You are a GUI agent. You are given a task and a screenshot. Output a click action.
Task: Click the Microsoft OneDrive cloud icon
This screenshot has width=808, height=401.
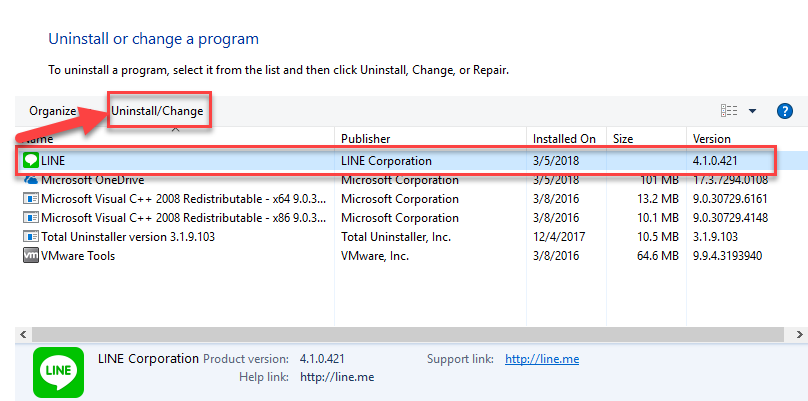(31, 180)
